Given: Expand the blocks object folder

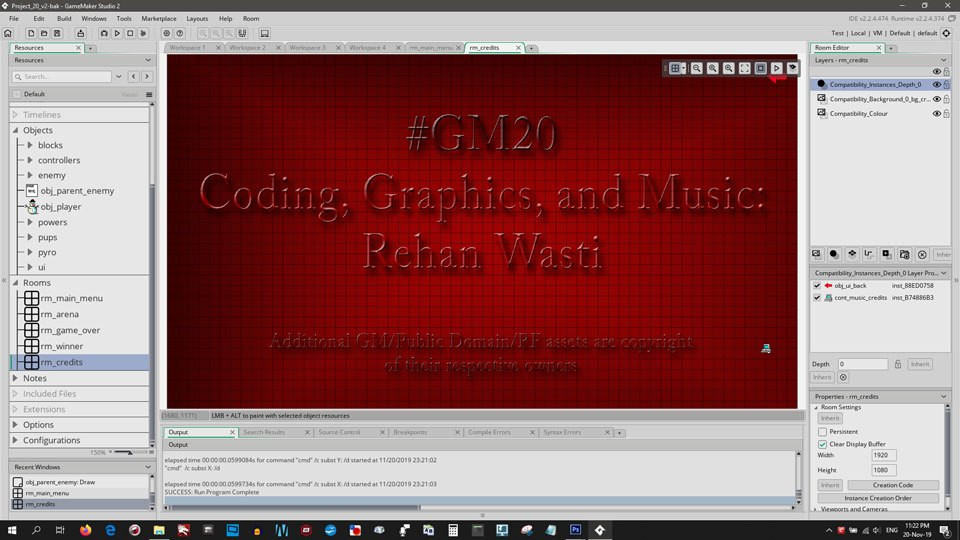Looking at the screenshot, I should pyautogui.click(x=30, y=145).
